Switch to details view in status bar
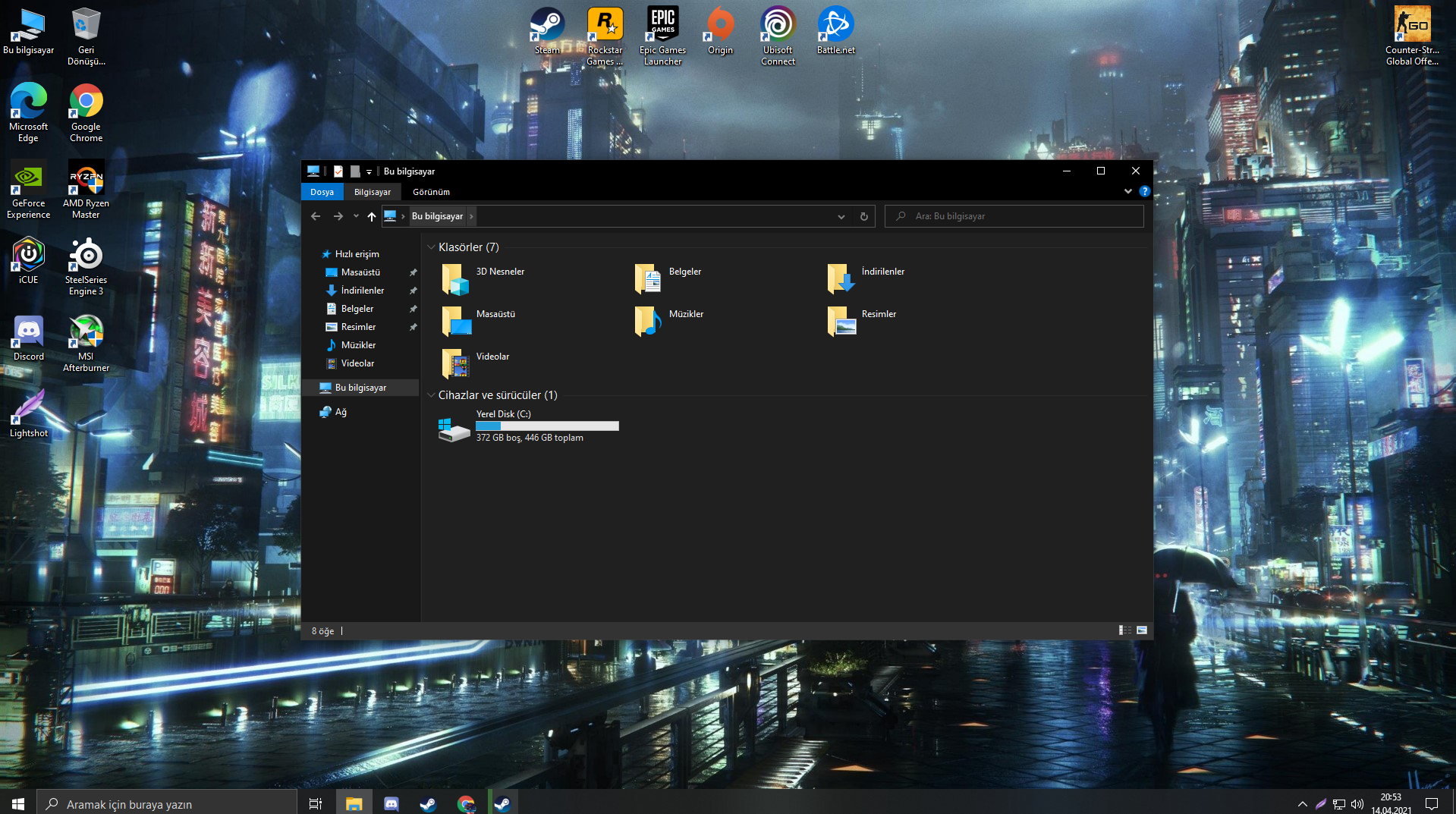The height and width of the screenshot is (814, 1456). [1124, 630]
